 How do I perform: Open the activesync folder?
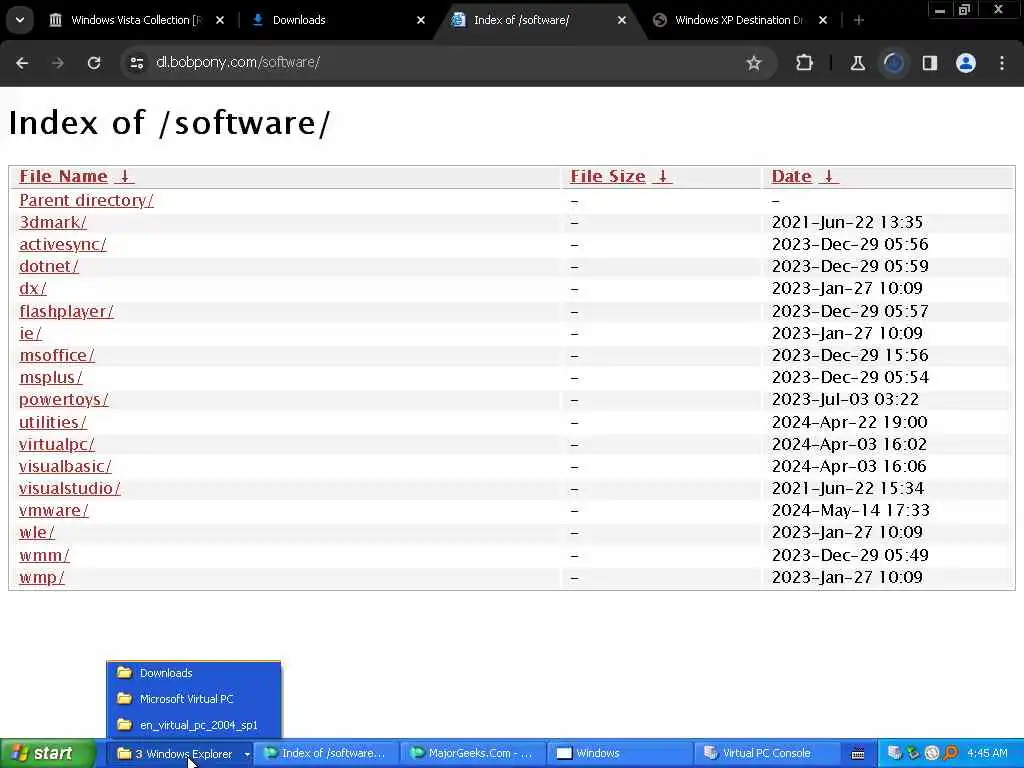[x=63, y=245]
